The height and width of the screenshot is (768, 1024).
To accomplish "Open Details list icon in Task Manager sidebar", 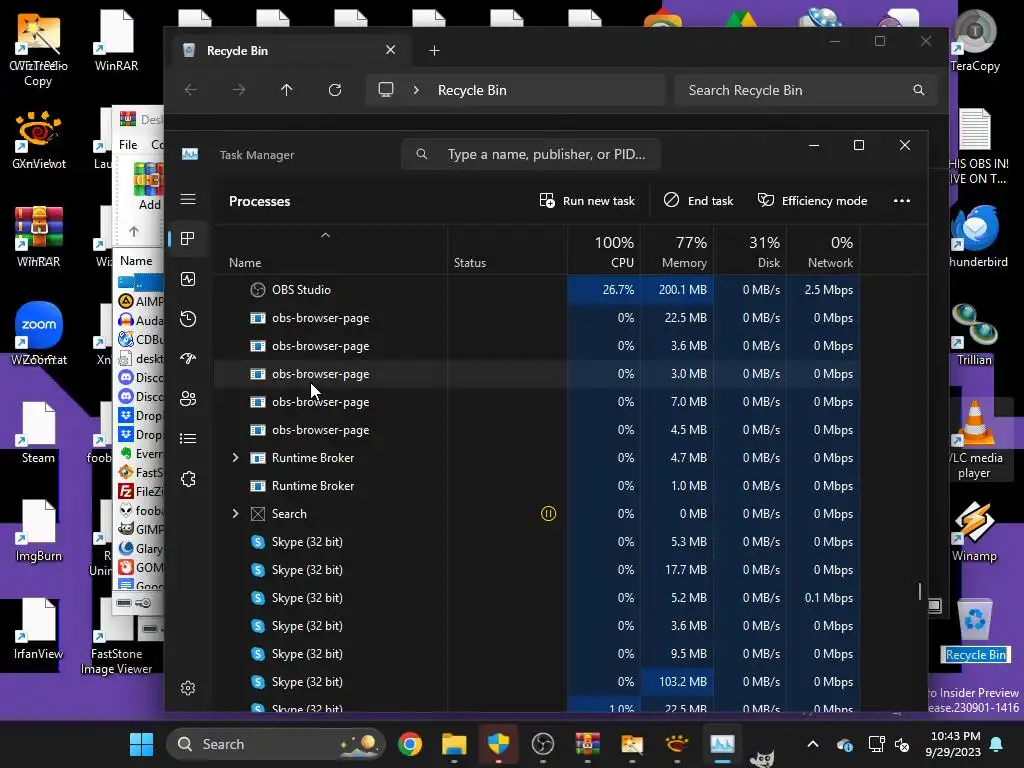I will coord(188,438).
